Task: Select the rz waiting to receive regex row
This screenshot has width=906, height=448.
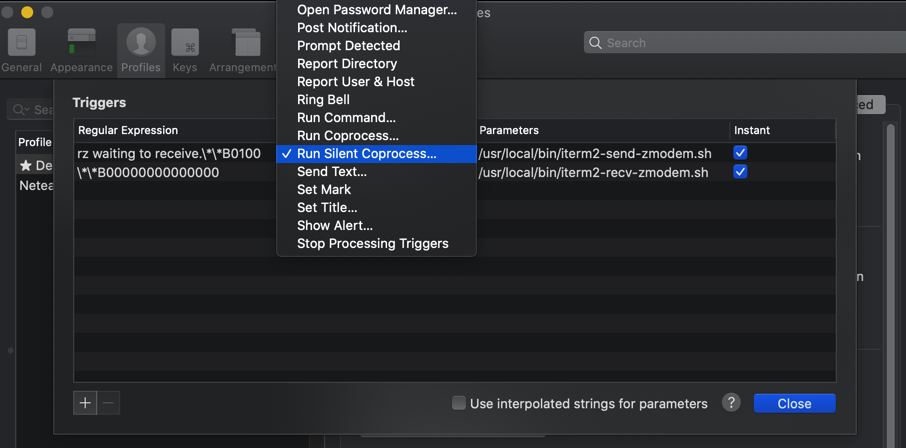Action: [x=170, y=154]
